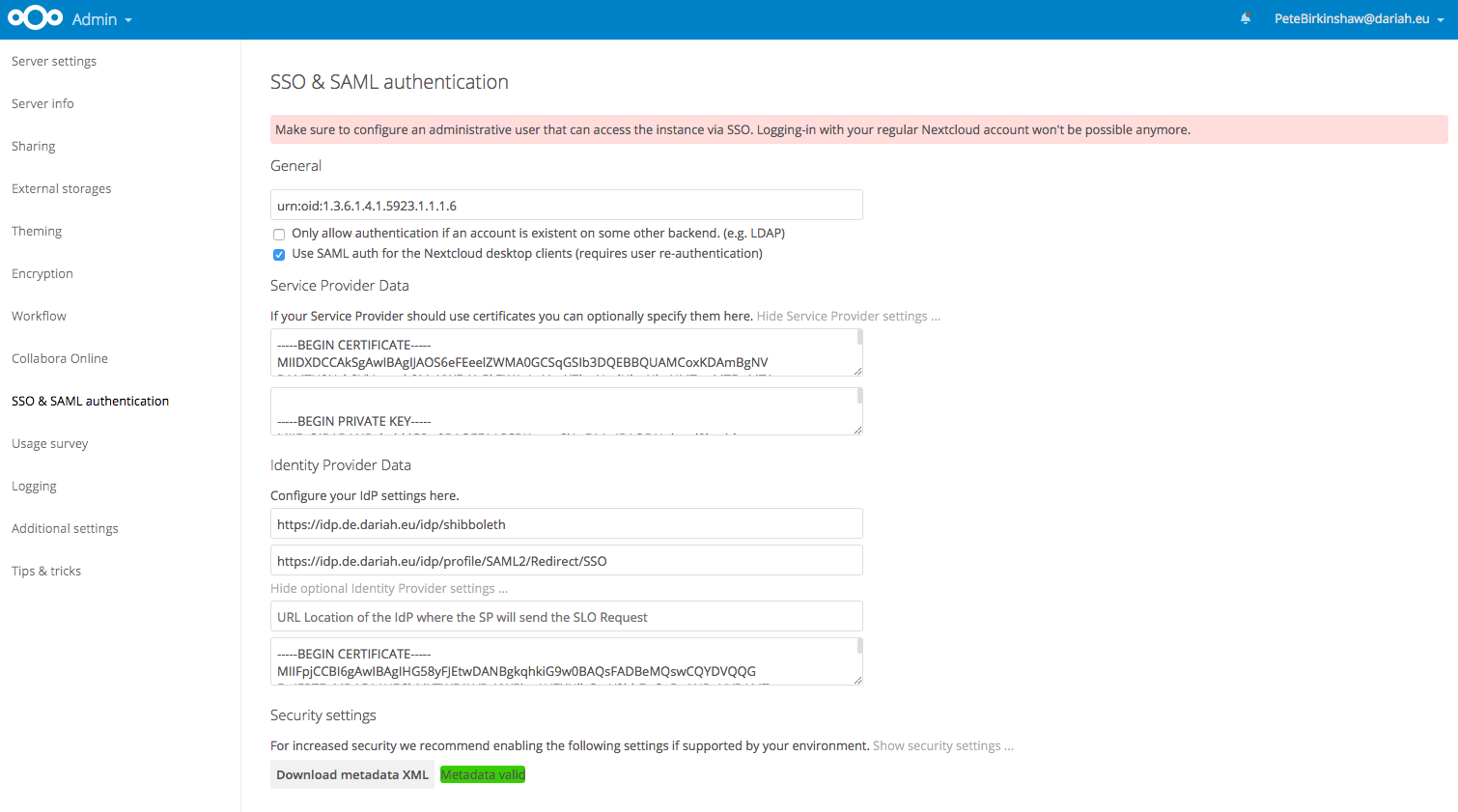Click the Identity Provider Data heading
1458x812 pixels.
point(341,464)
